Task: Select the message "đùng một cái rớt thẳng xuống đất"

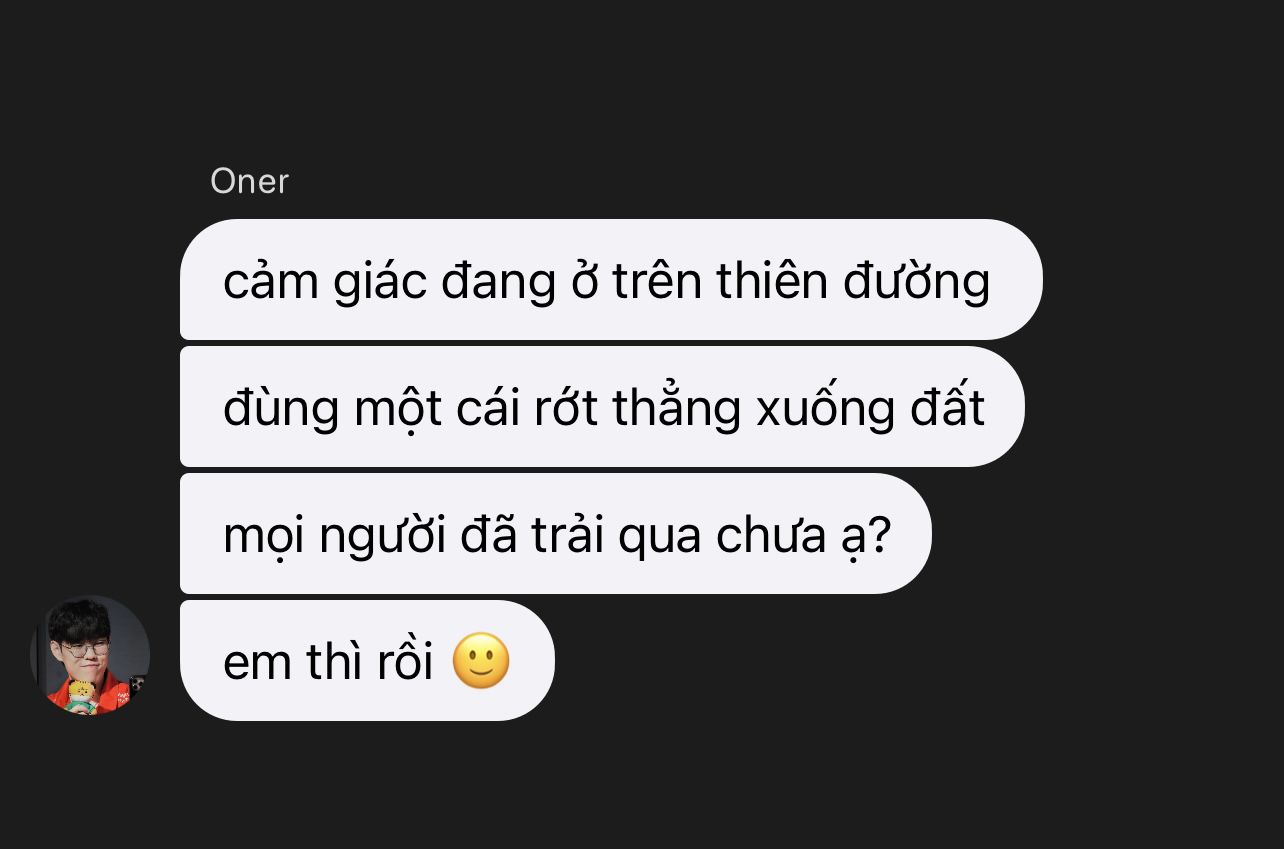Action: point(602,406)
